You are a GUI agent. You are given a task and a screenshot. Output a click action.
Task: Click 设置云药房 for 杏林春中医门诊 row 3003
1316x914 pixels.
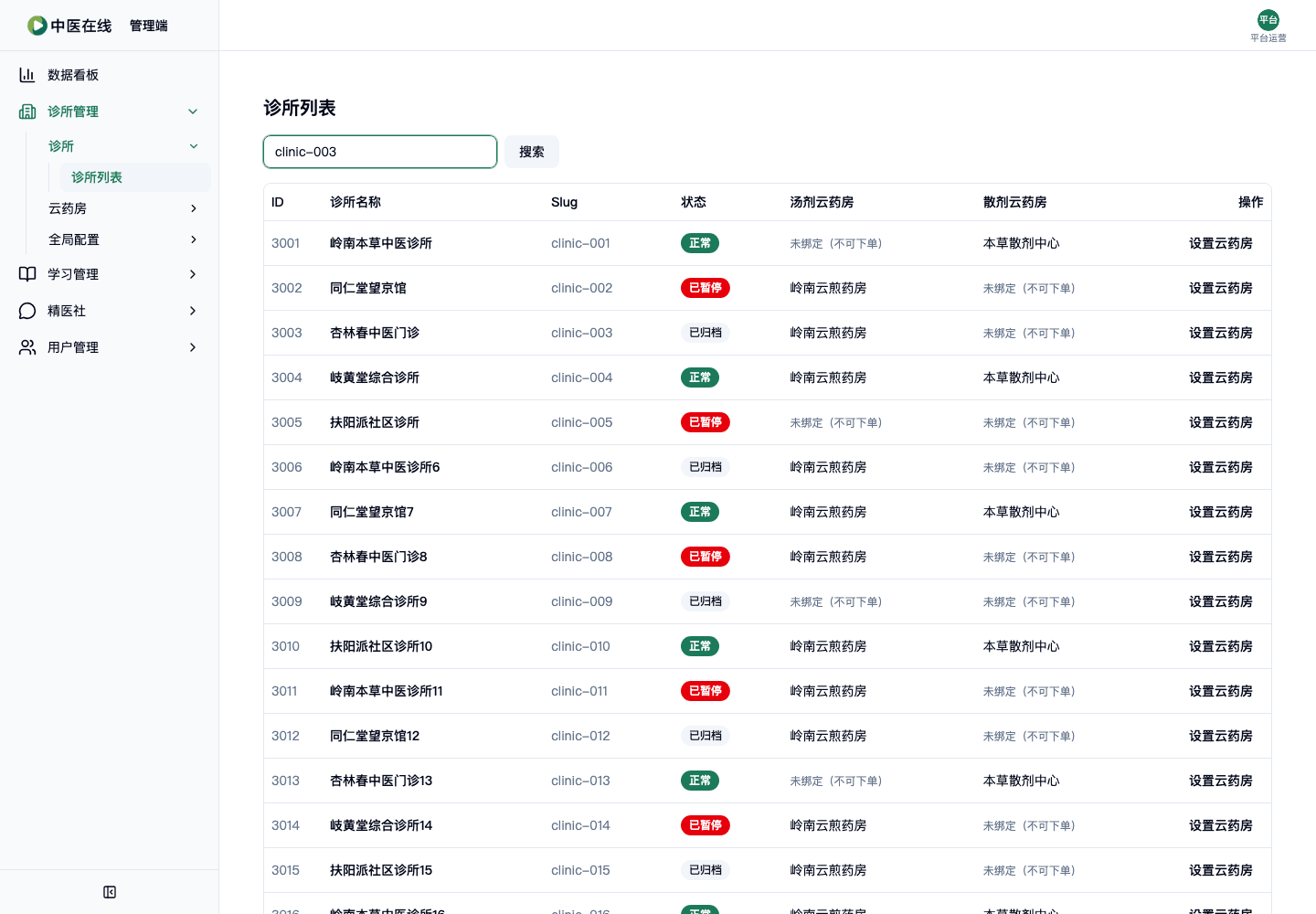coord(1220,333)
